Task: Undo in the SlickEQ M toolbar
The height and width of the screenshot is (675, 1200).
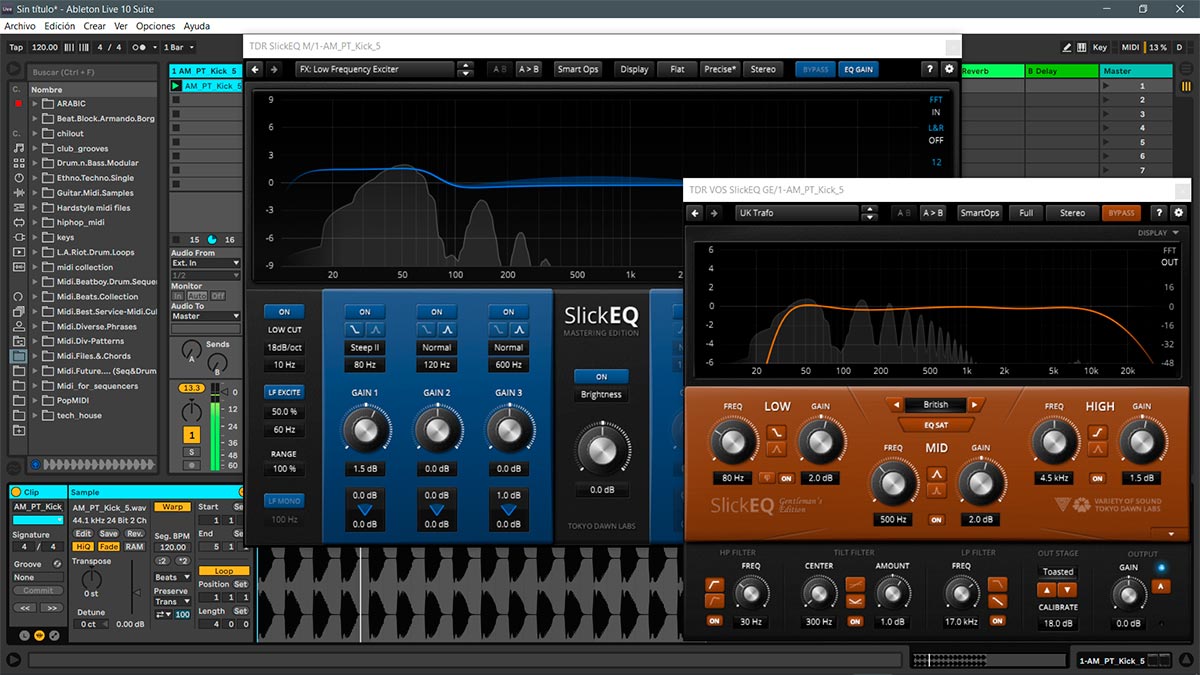Action: pyautogui.click(x=255, y=69)
